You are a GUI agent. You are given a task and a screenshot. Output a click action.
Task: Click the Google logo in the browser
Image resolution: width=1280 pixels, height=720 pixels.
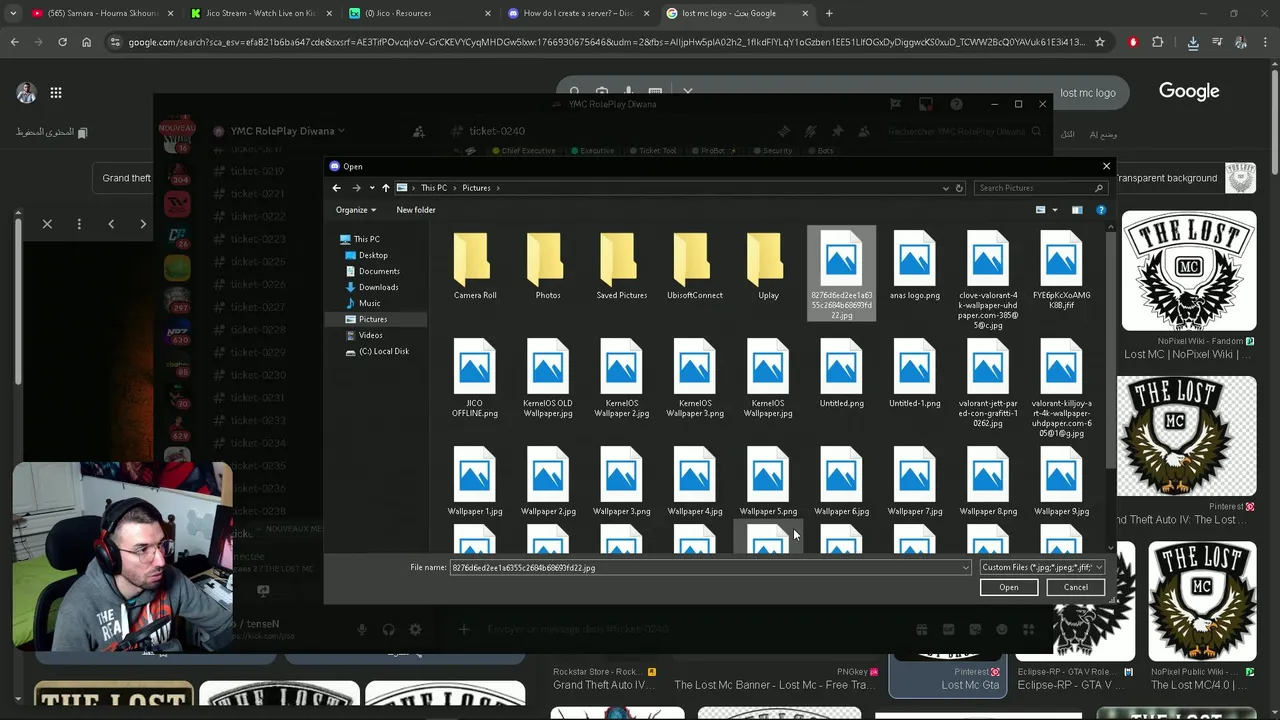tap(1189, 91)
